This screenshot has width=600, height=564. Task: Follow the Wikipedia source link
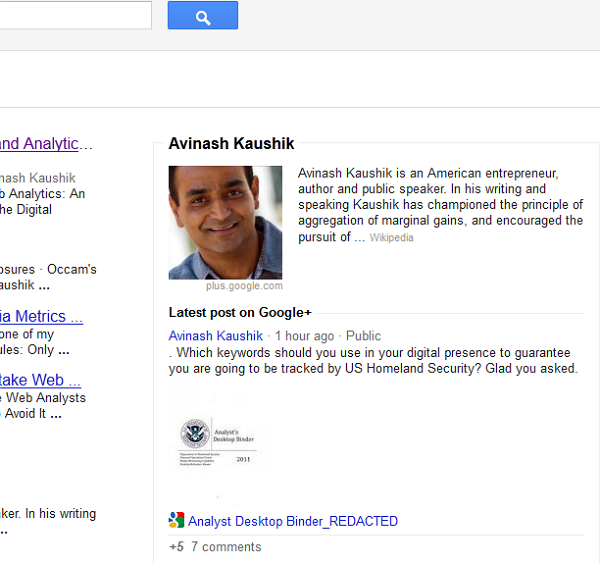391,238
